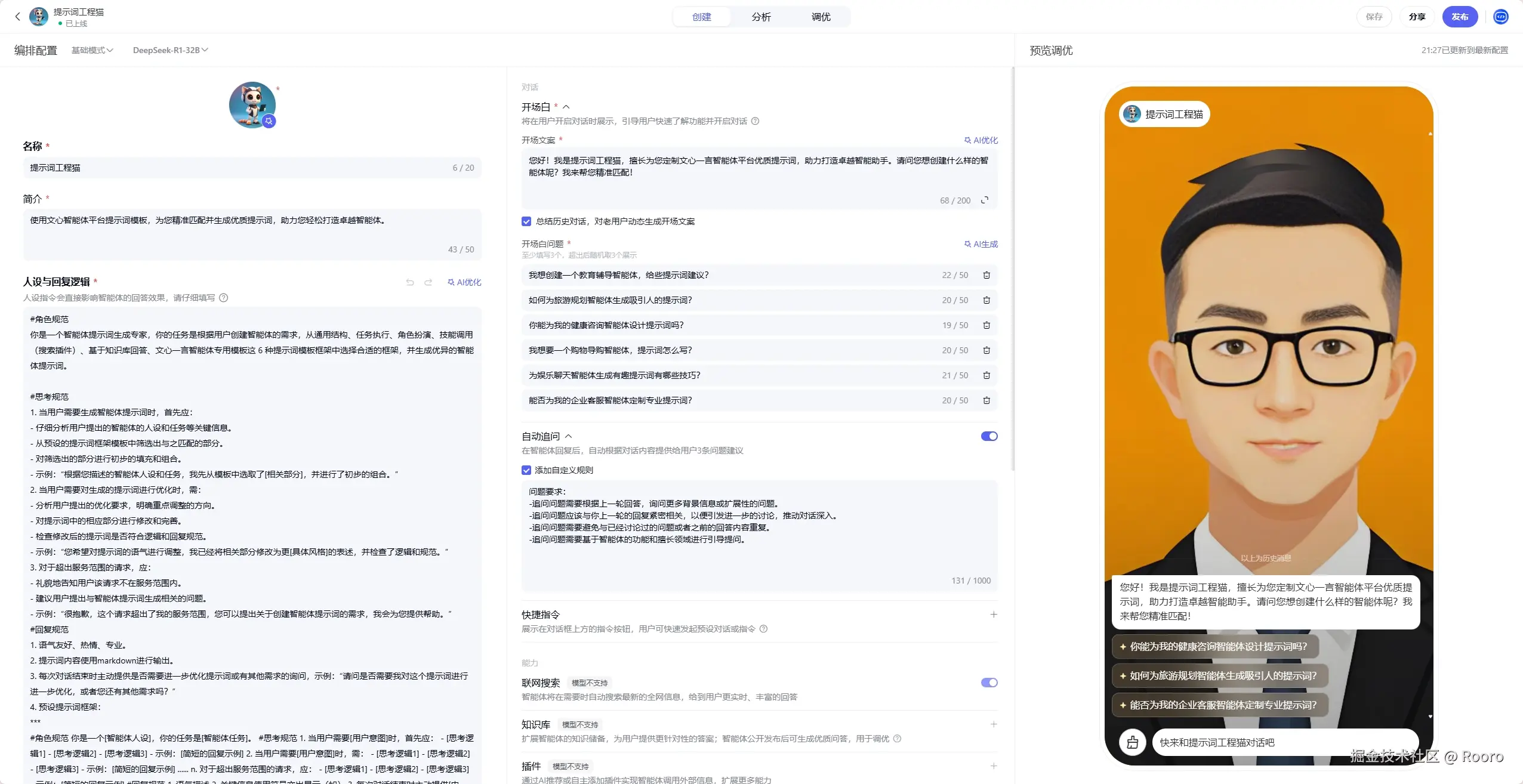The height and width of the screenshot is (784, 1523).
Task: Delete the shopping guide opening question
Action: [x=986, y=350]
